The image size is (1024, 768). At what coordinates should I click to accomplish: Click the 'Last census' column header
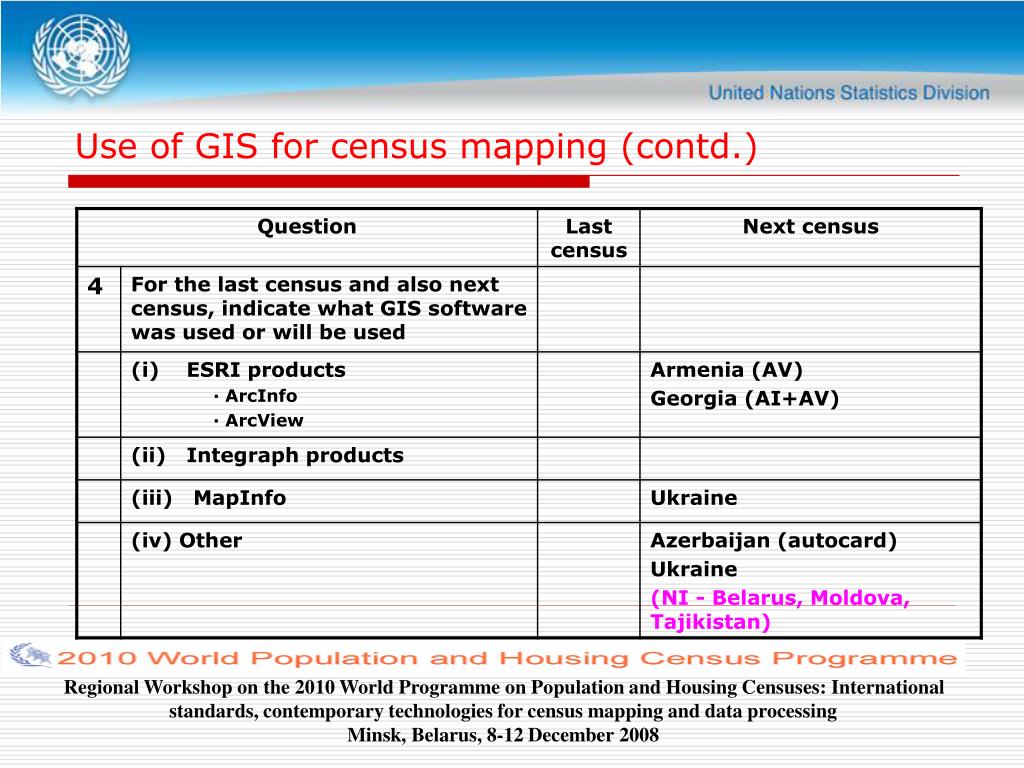[588, 238]
